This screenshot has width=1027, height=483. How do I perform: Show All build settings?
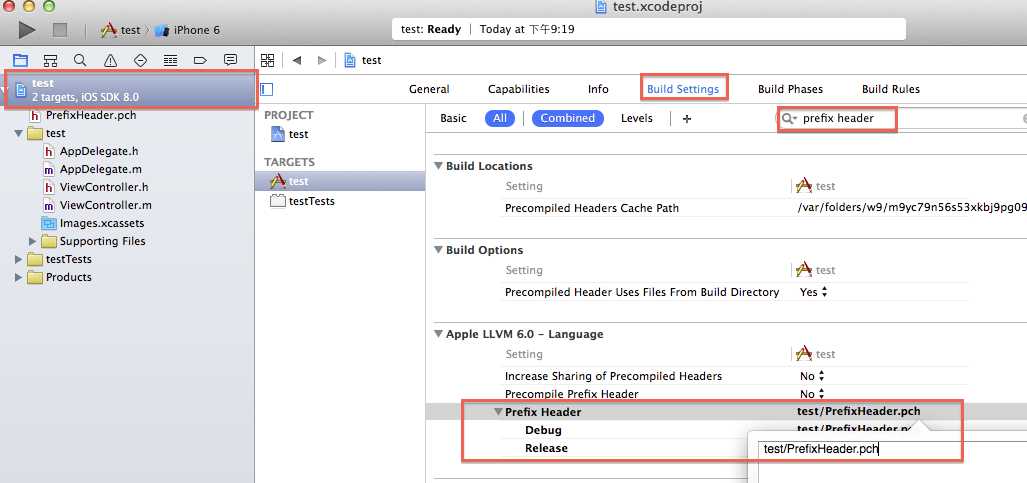pyautogui.click(x=500, y=119)
